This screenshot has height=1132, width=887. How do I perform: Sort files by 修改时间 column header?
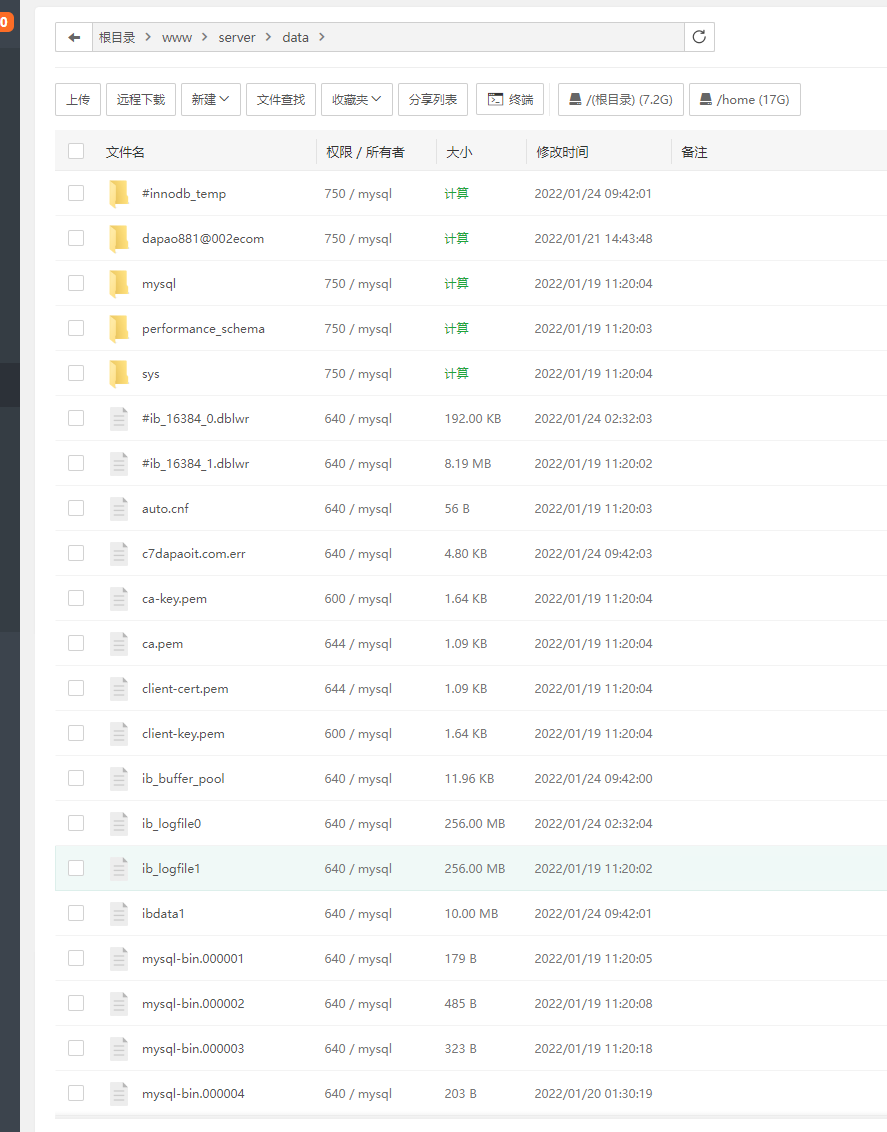pyautogui.click(x=562, y=152)
